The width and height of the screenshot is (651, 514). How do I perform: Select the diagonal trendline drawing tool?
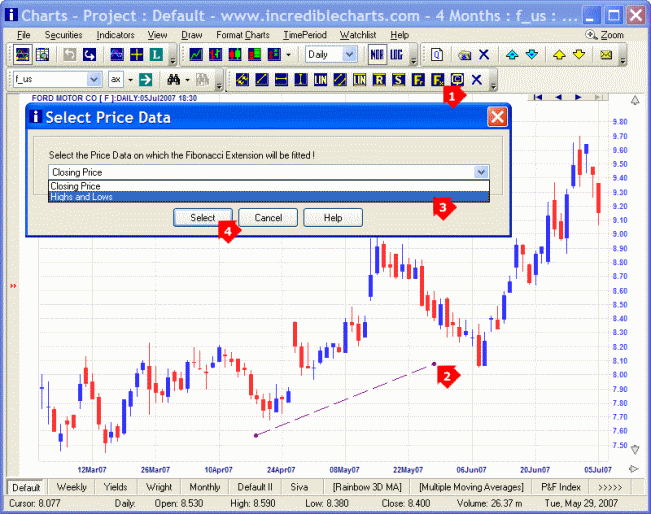coord(262,79)
